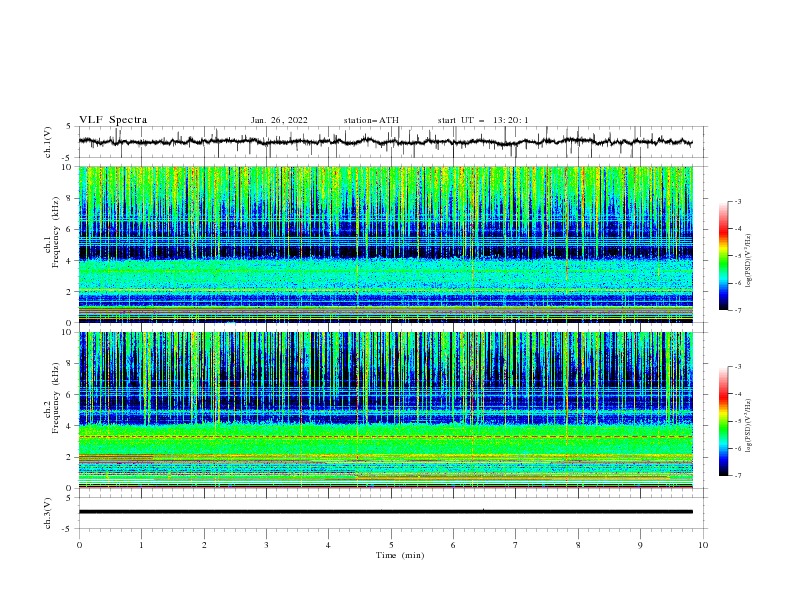Click the '-7' value on ch.2 colorbar
This screenshot has height=612, width=792.
[x=737, y=475]
